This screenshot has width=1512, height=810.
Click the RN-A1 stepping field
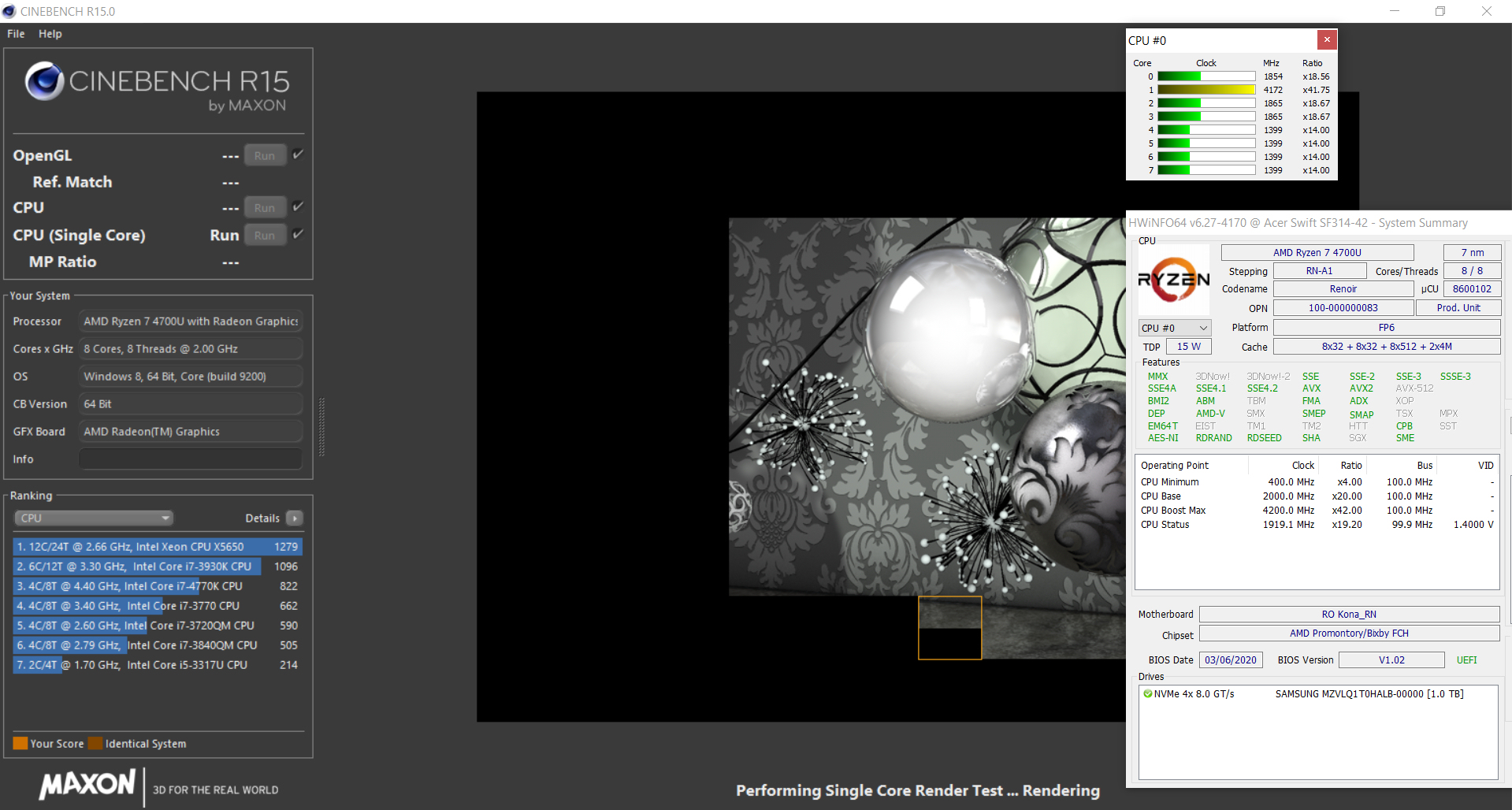click(1320, 271)
